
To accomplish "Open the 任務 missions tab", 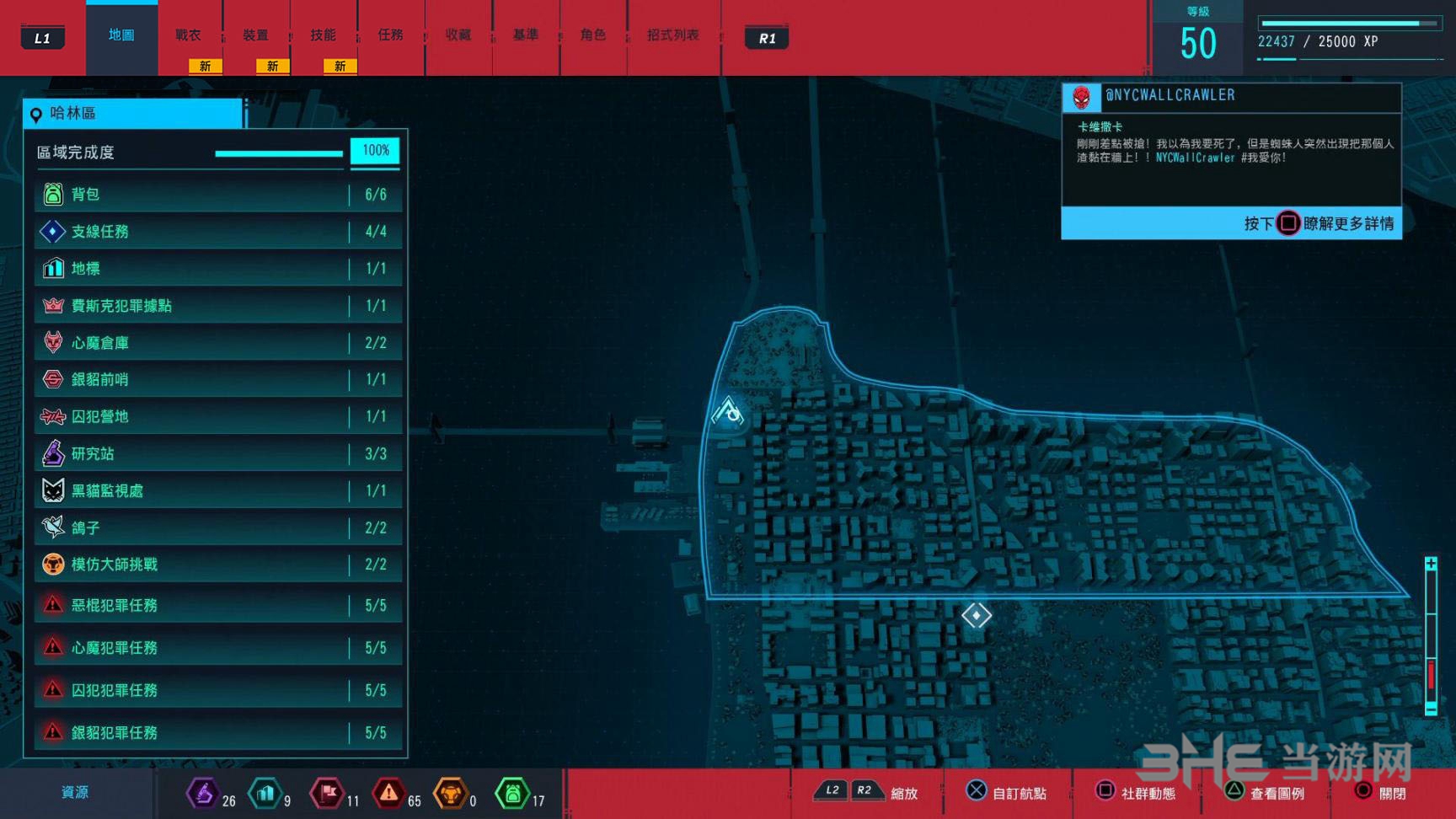I will [x=391, y=35].
